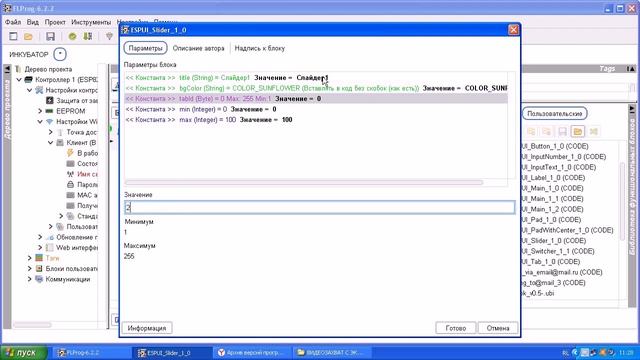Click the highlighted folder icon in library toolbar
Viewport: 640px width, 360px height.
pyautogui.click(x=578, y=131)
